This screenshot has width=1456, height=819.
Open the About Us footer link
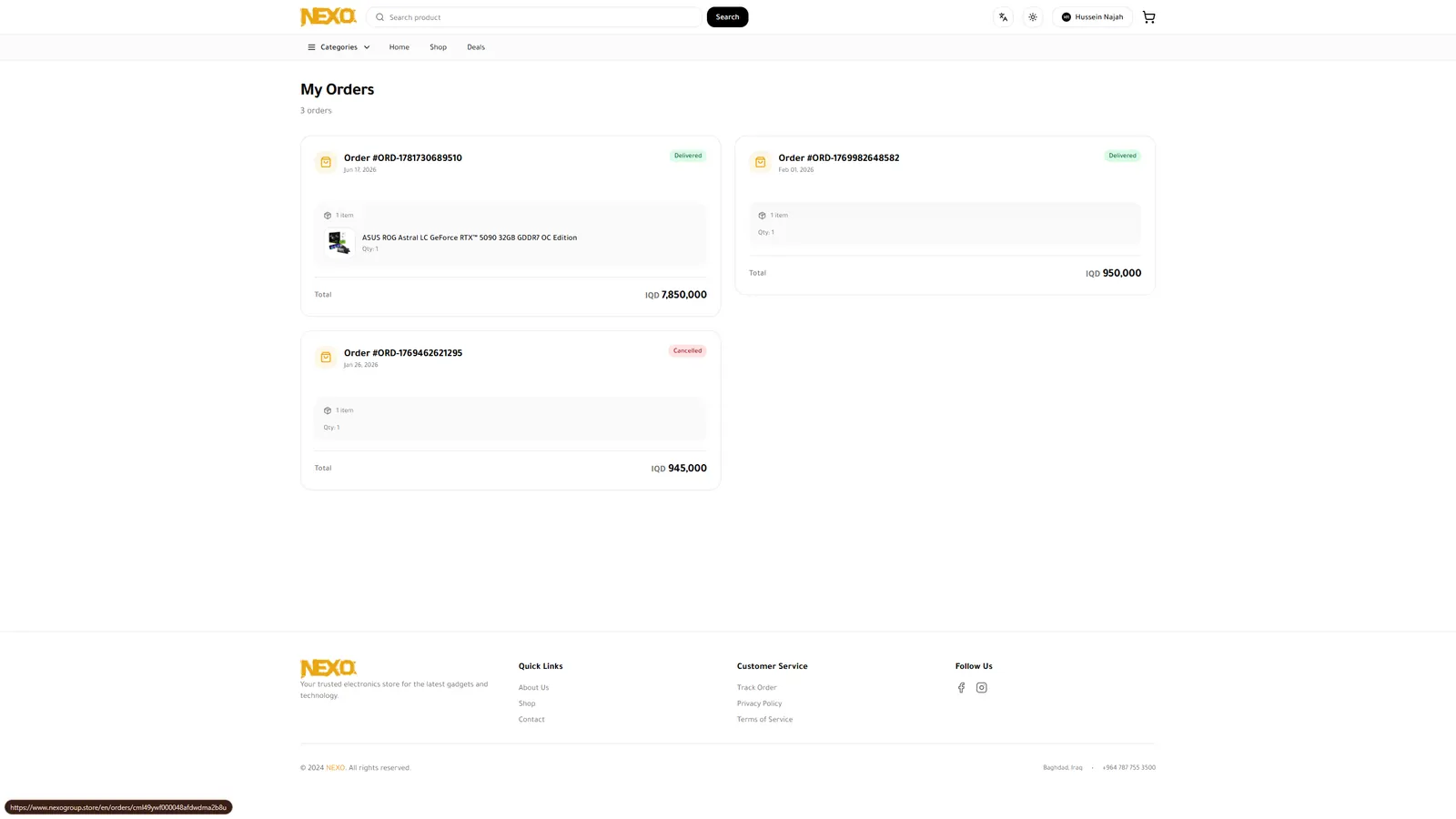(533, 688)
